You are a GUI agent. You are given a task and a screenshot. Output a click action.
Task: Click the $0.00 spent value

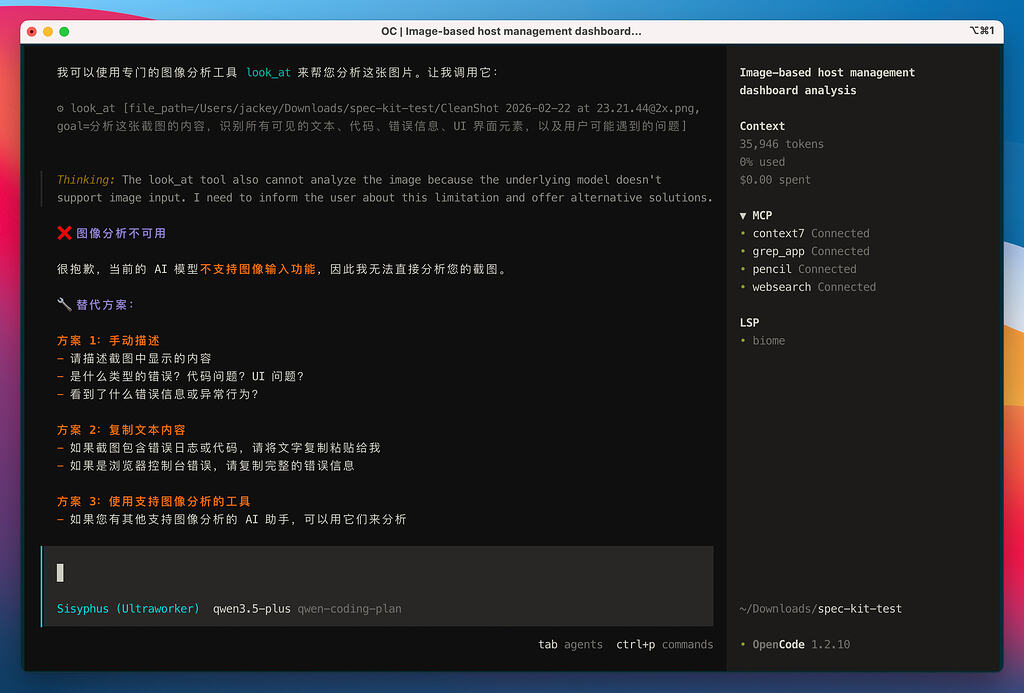[x=775, y=180]
